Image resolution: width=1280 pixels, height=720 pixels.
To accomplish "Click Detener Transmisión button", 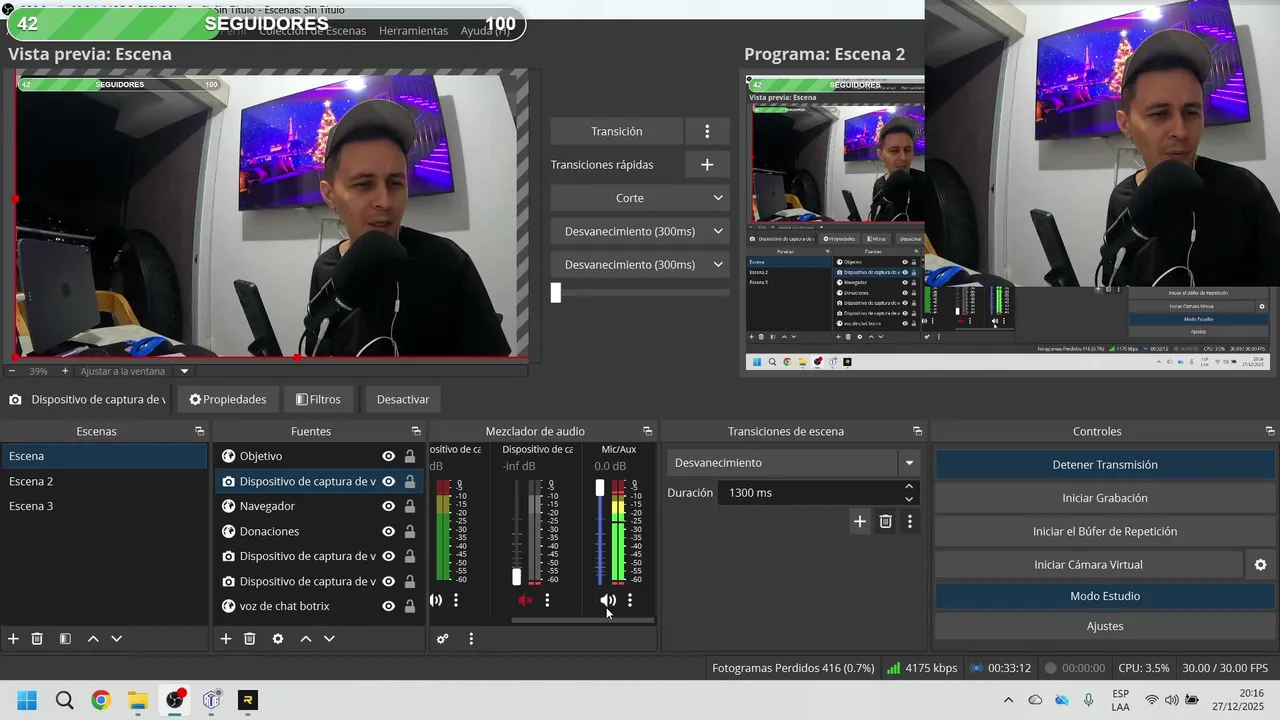I will tap(1104, 465).
